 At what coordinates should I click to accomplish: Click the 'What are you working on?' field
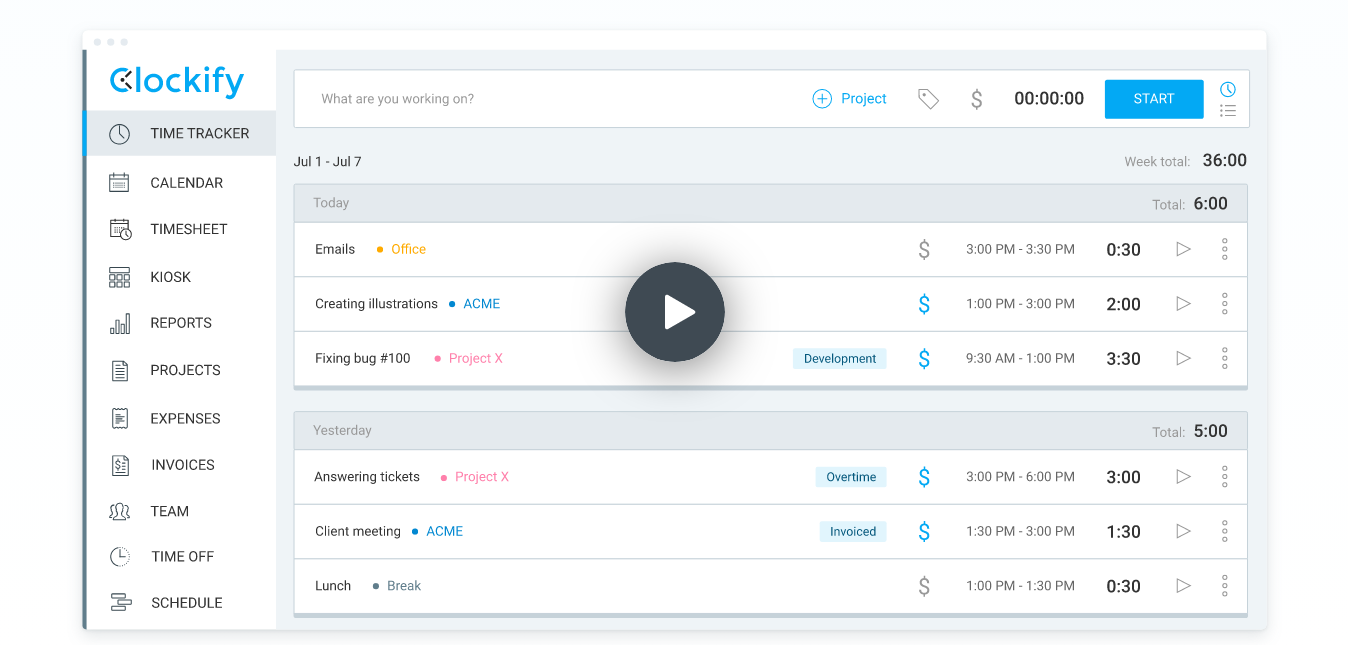pos(398,99)
